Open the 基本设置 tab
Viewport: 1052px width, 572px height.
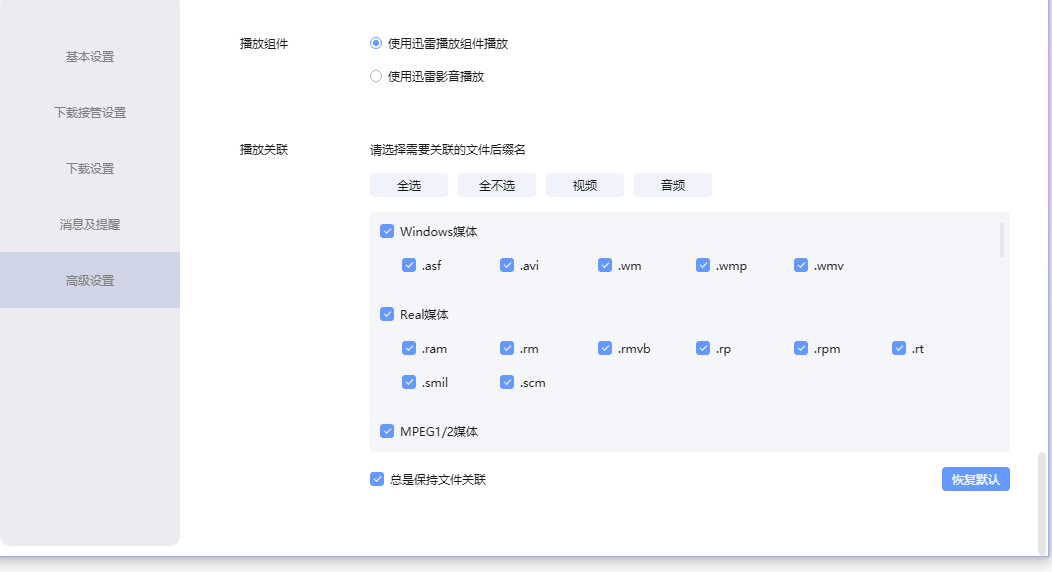coord(90,57)
